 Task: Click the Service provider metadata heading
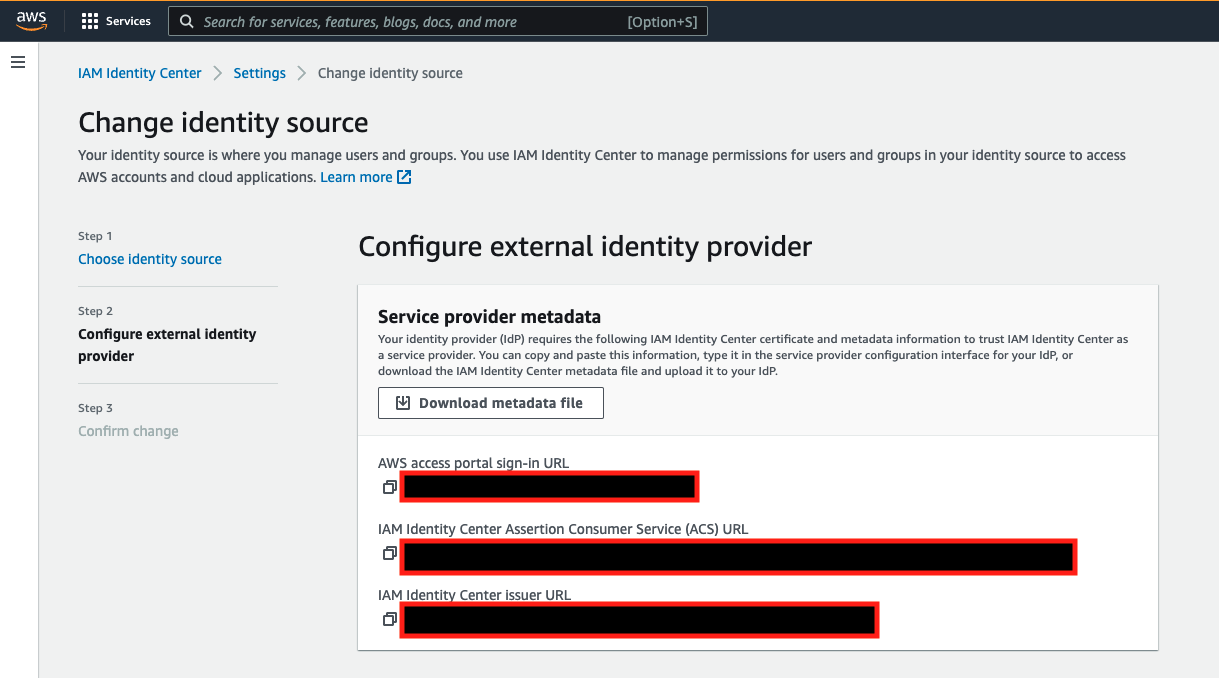[x=489, y=317]
